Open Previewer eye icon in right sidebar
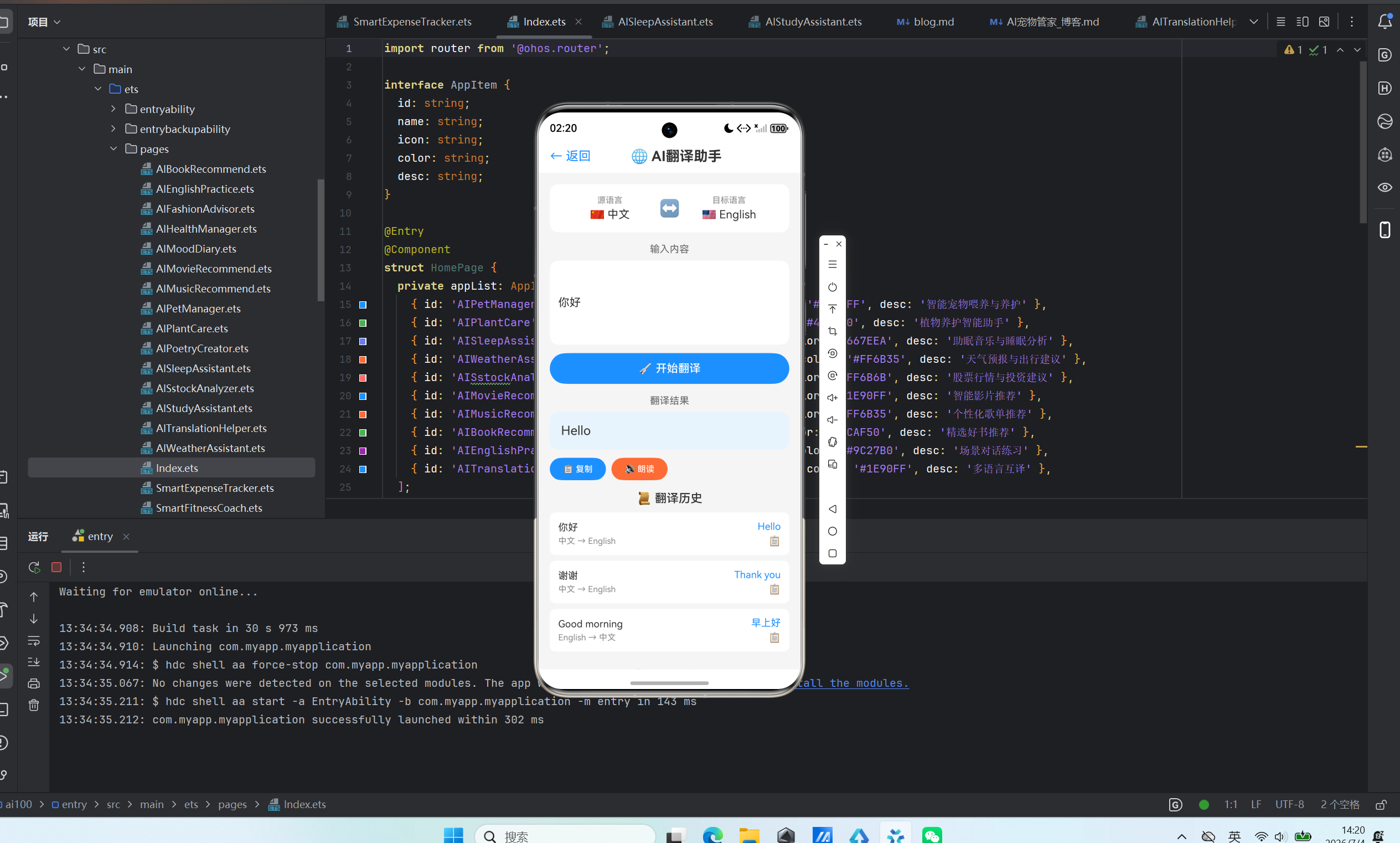The image size is (1400, 843). tap(1384, 187)
